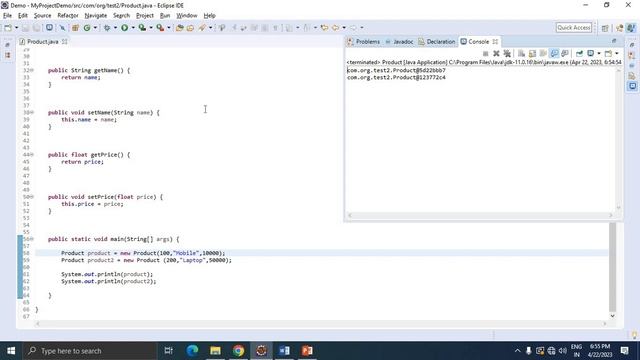Click the Search flashlight toolbar icon
The image size is (640, 360).
(x=202, y=28)
